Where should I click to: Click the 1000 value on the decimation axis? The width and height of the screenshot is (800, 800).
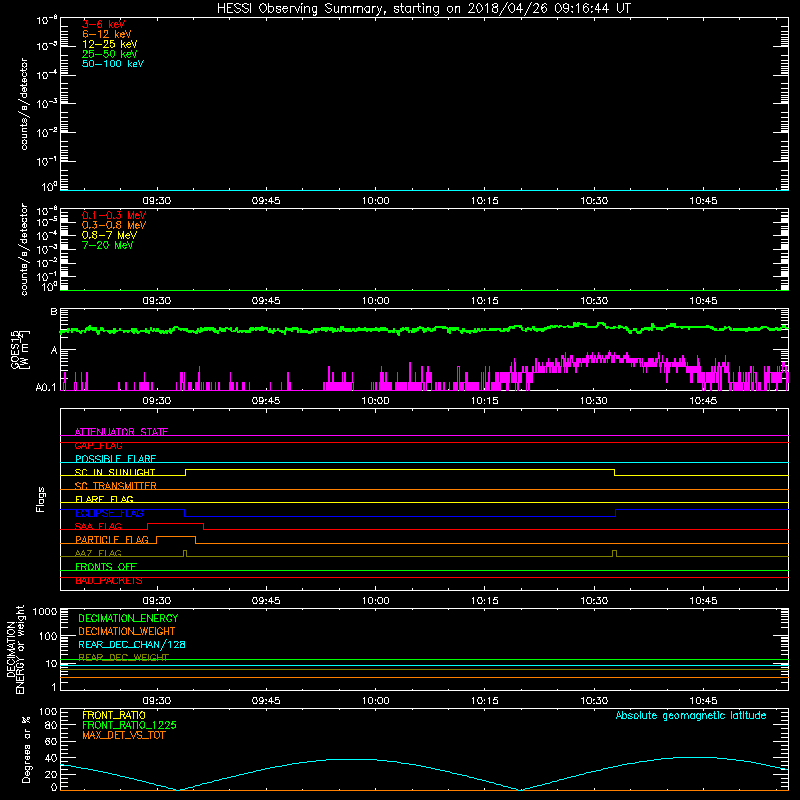[45, 612]
